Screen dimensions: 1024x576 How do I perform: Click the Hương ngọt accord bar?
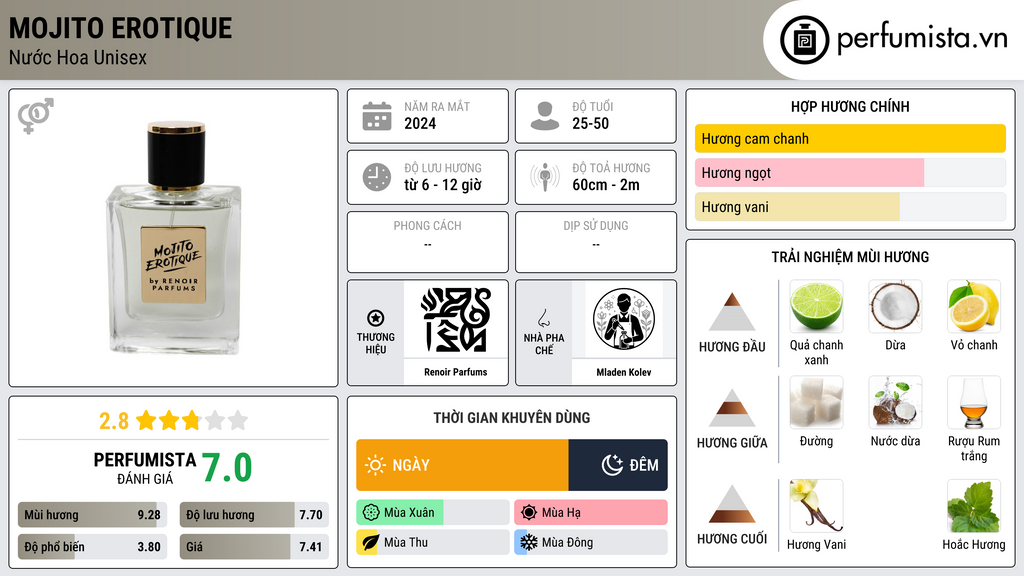coord(850,173)
